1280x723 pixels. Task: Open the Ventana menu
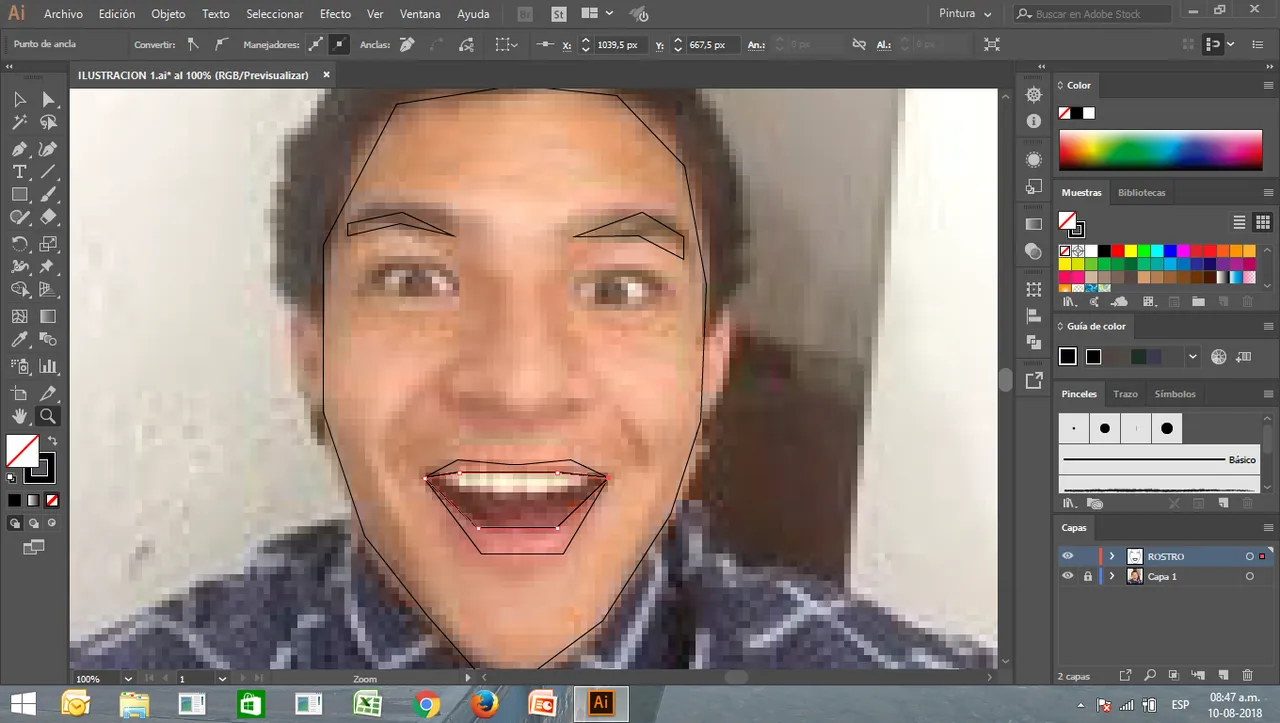pos(419,14)
